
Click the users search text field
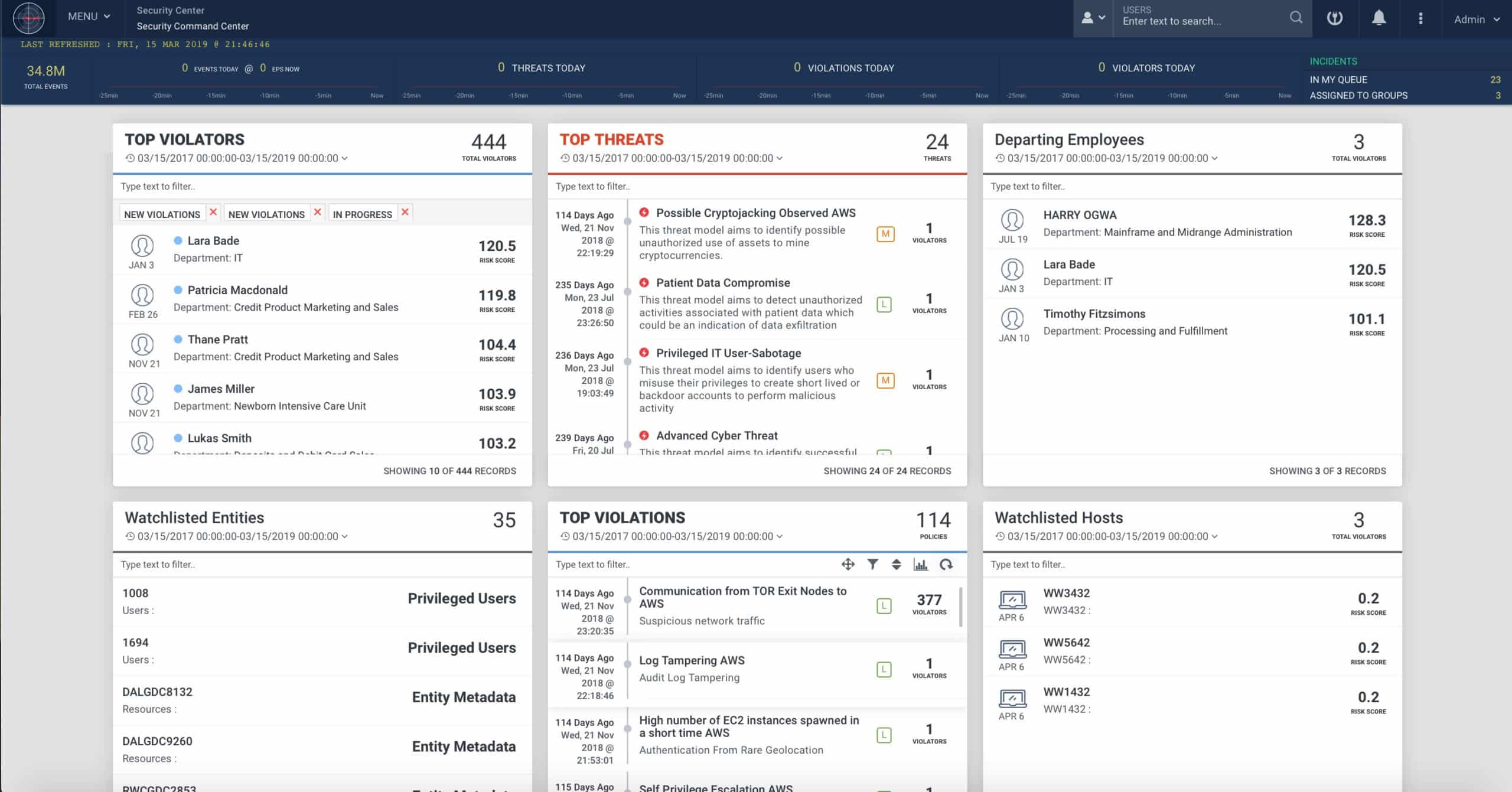[1202, 21]
